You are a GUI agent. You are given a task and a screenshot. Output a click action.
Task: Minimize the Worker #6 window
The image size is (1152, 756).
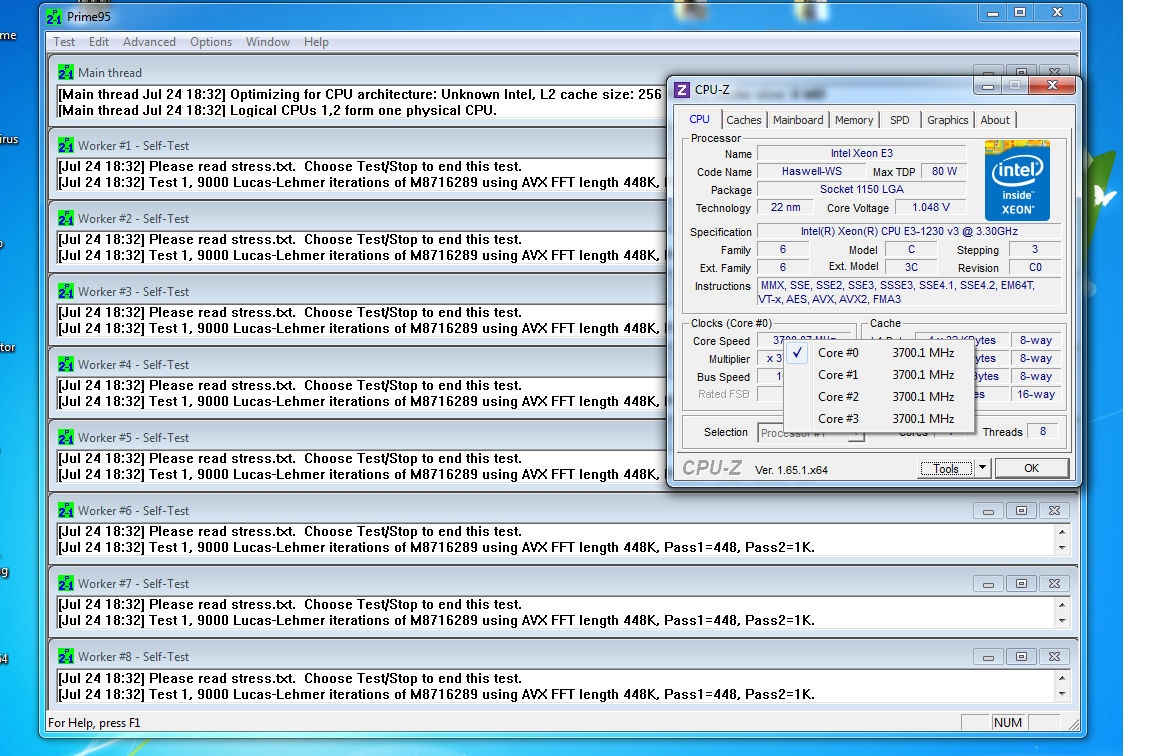(988, 511)
